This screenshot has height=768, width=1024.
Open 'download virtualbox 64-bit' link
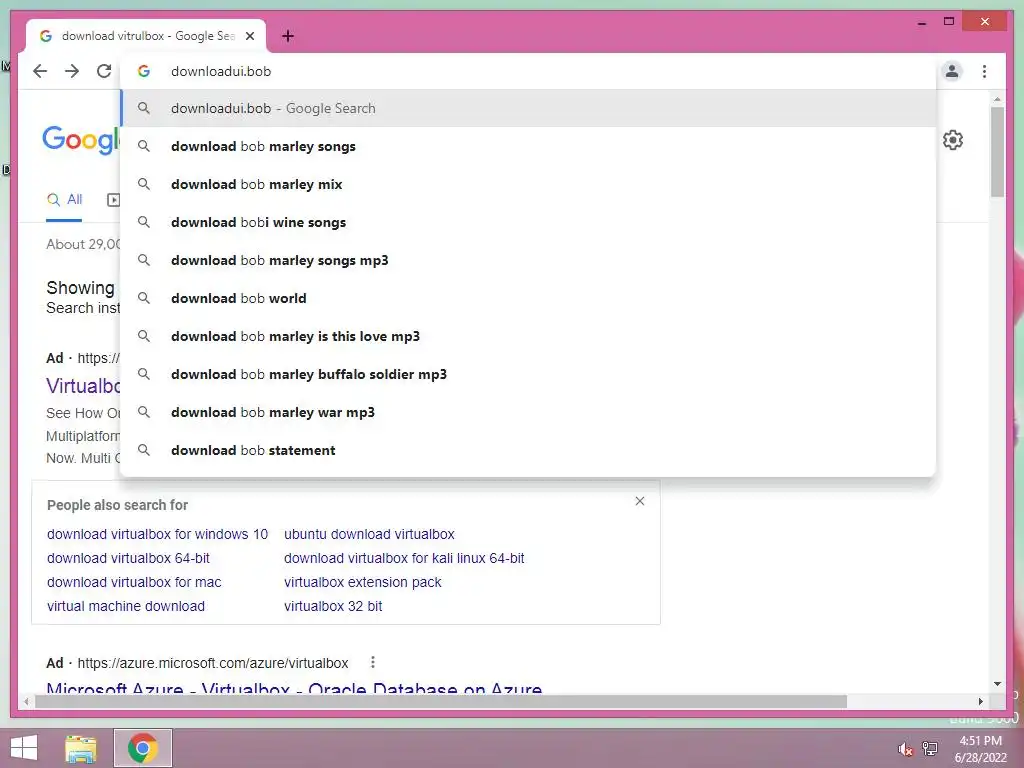click(128, 558)
